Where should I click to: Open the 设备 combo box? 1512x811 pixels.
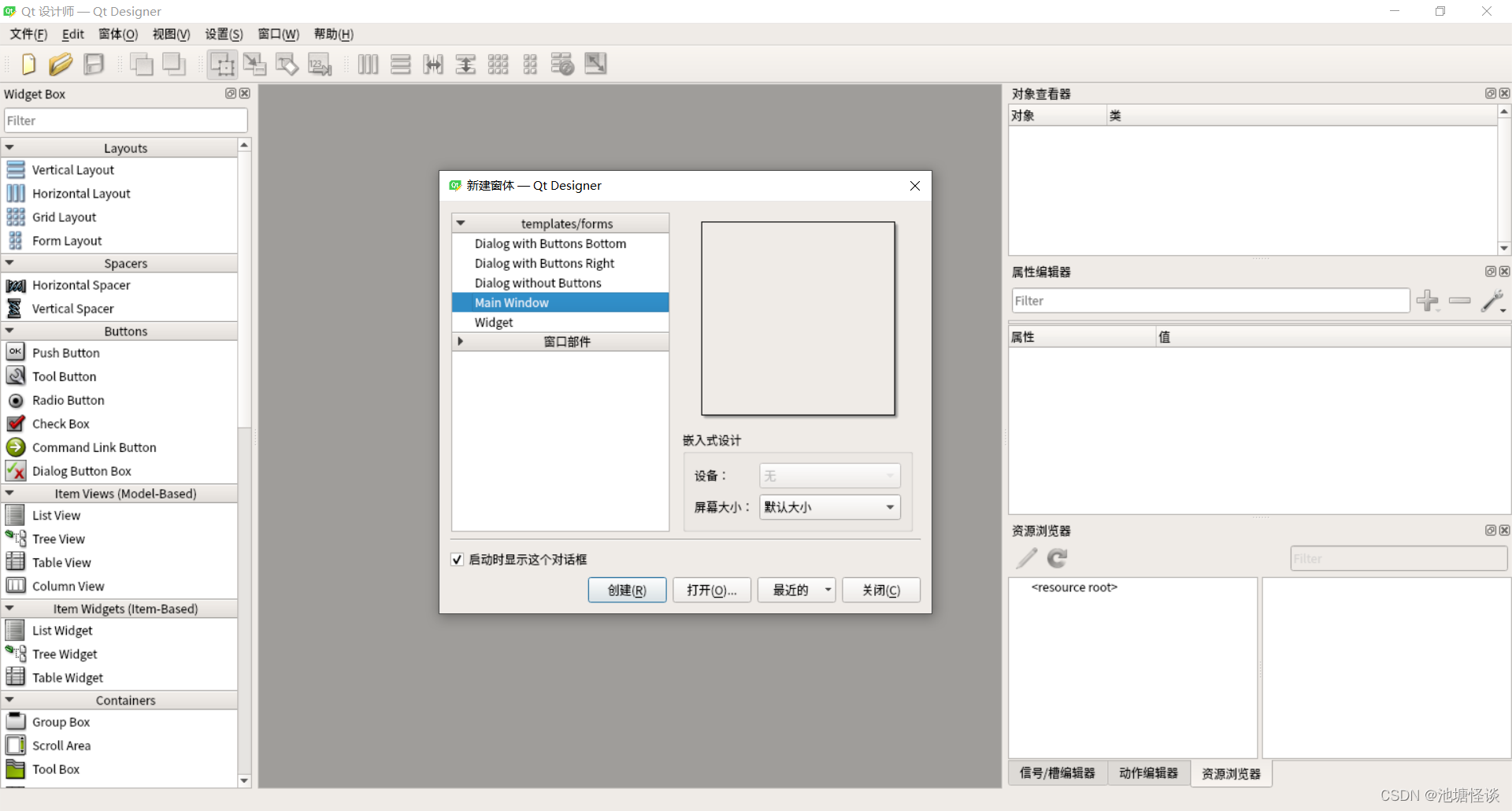tap(830, 476)
